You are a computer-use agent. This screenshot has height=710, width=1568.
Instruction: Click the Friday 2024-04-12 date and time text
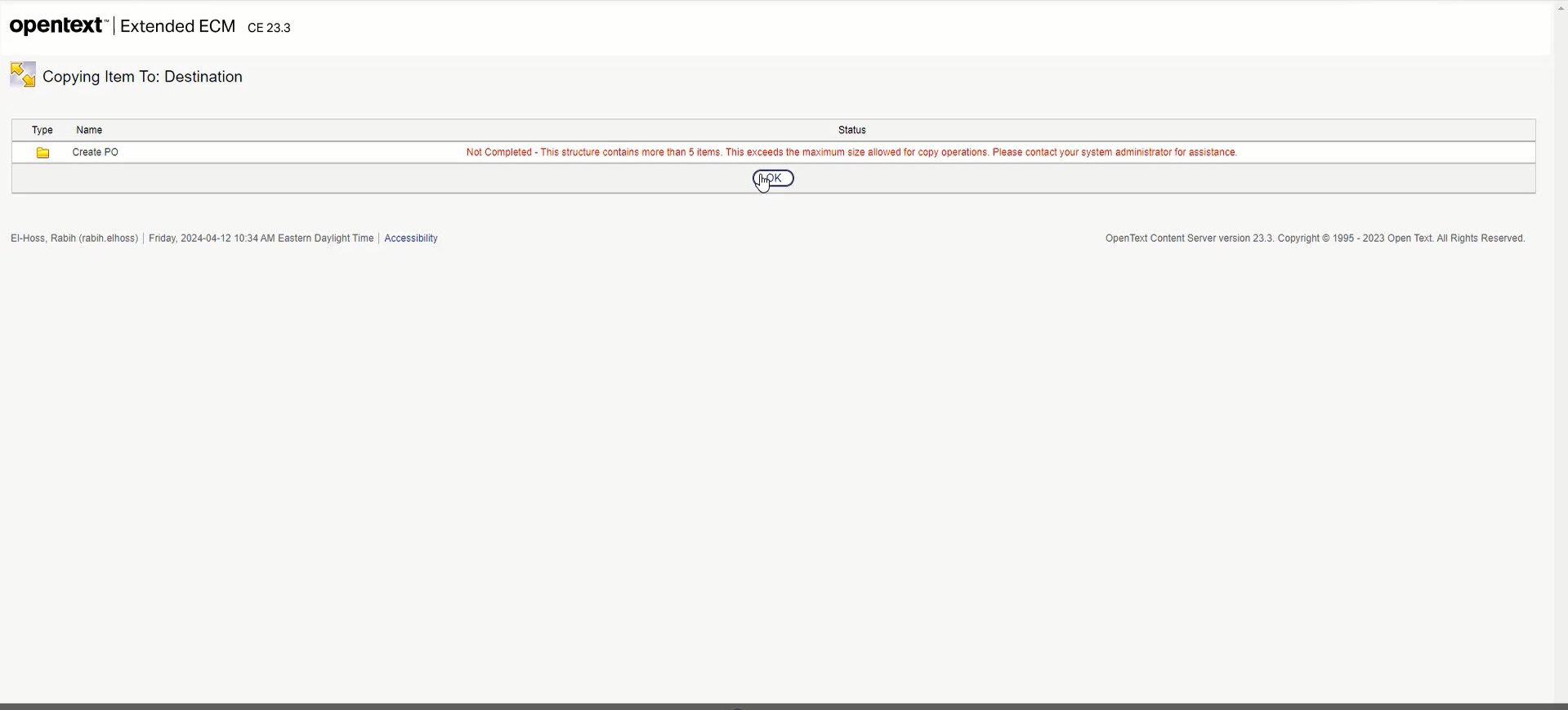tap(261, 239)
